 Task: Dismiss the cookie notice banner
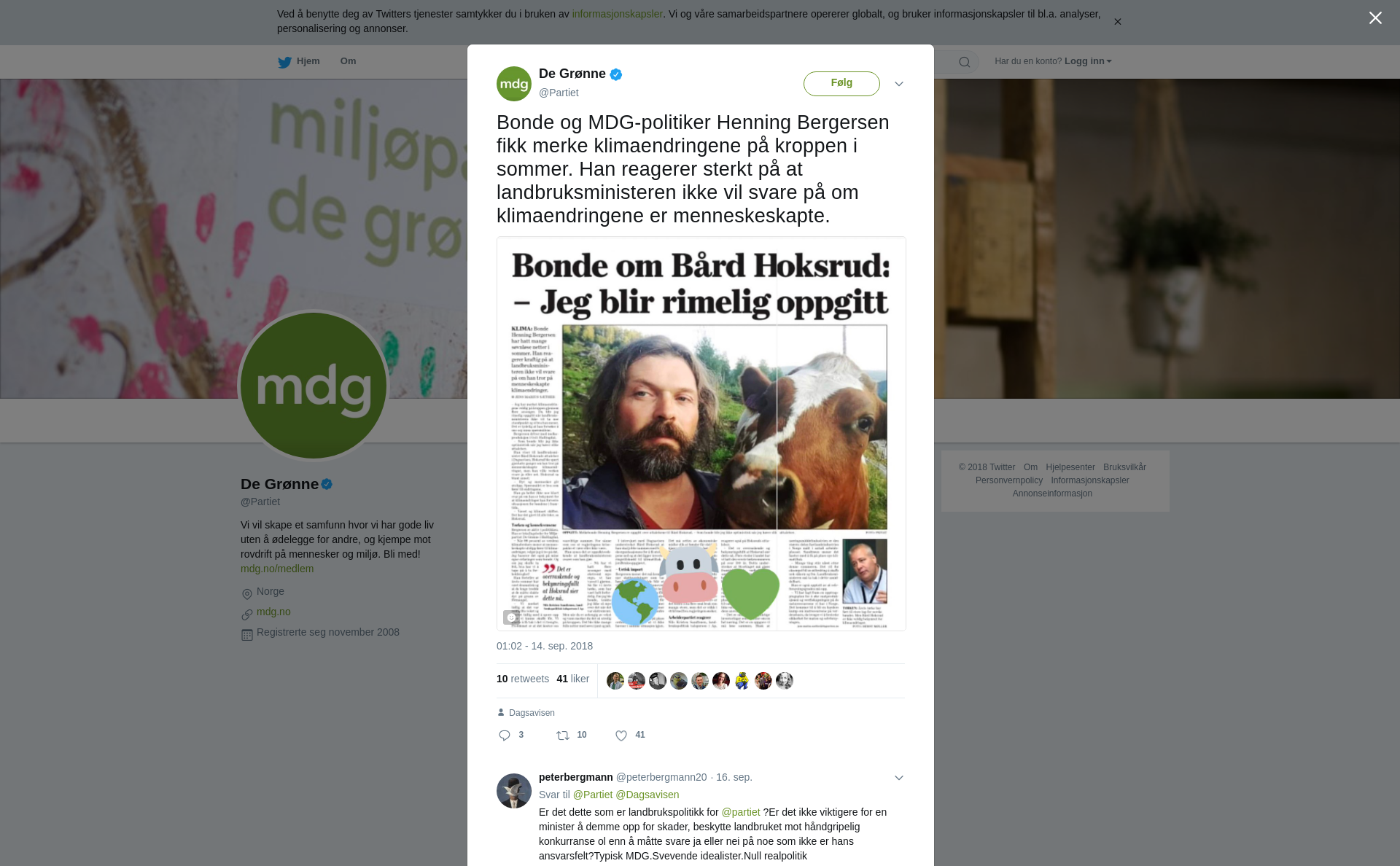tap(1117, 22)
